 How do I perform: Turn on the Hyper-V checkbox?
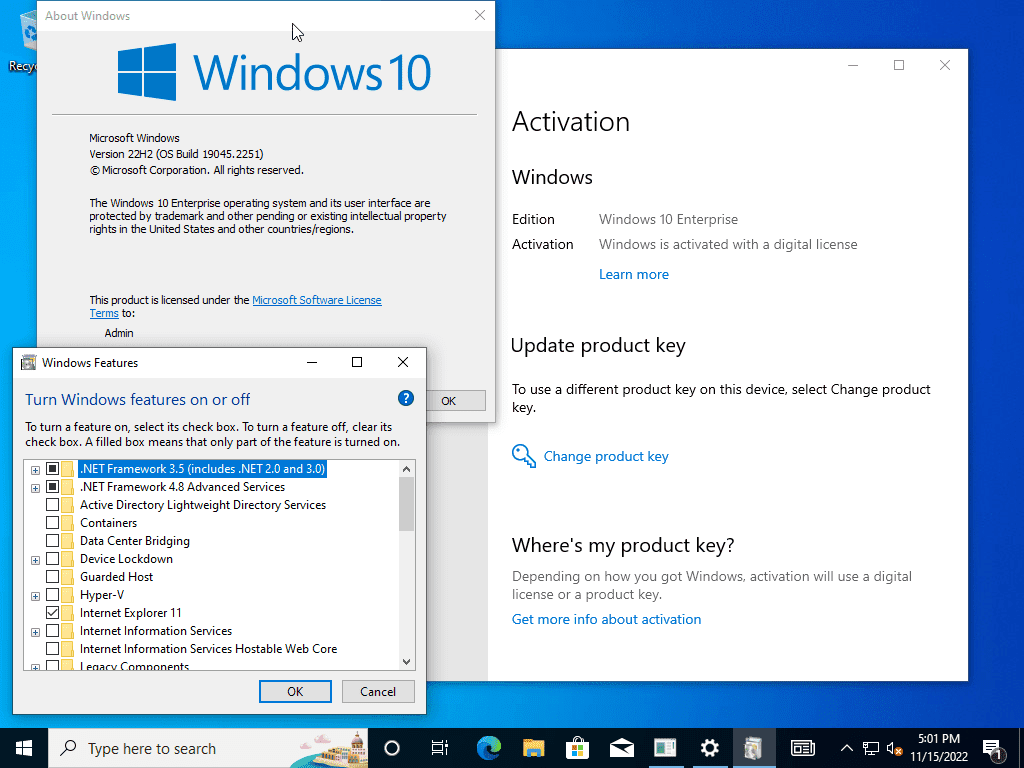(52, 595)
